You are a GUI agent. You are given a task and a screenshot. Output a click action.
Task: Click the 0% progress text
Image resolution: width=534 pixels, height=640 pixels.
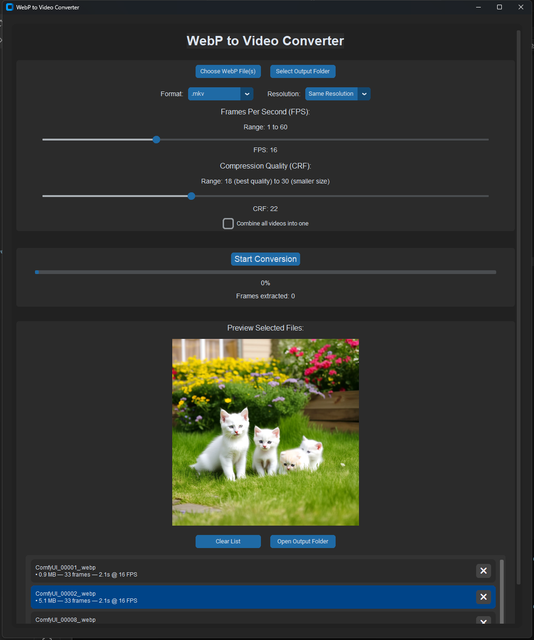(x=265, y=283)
